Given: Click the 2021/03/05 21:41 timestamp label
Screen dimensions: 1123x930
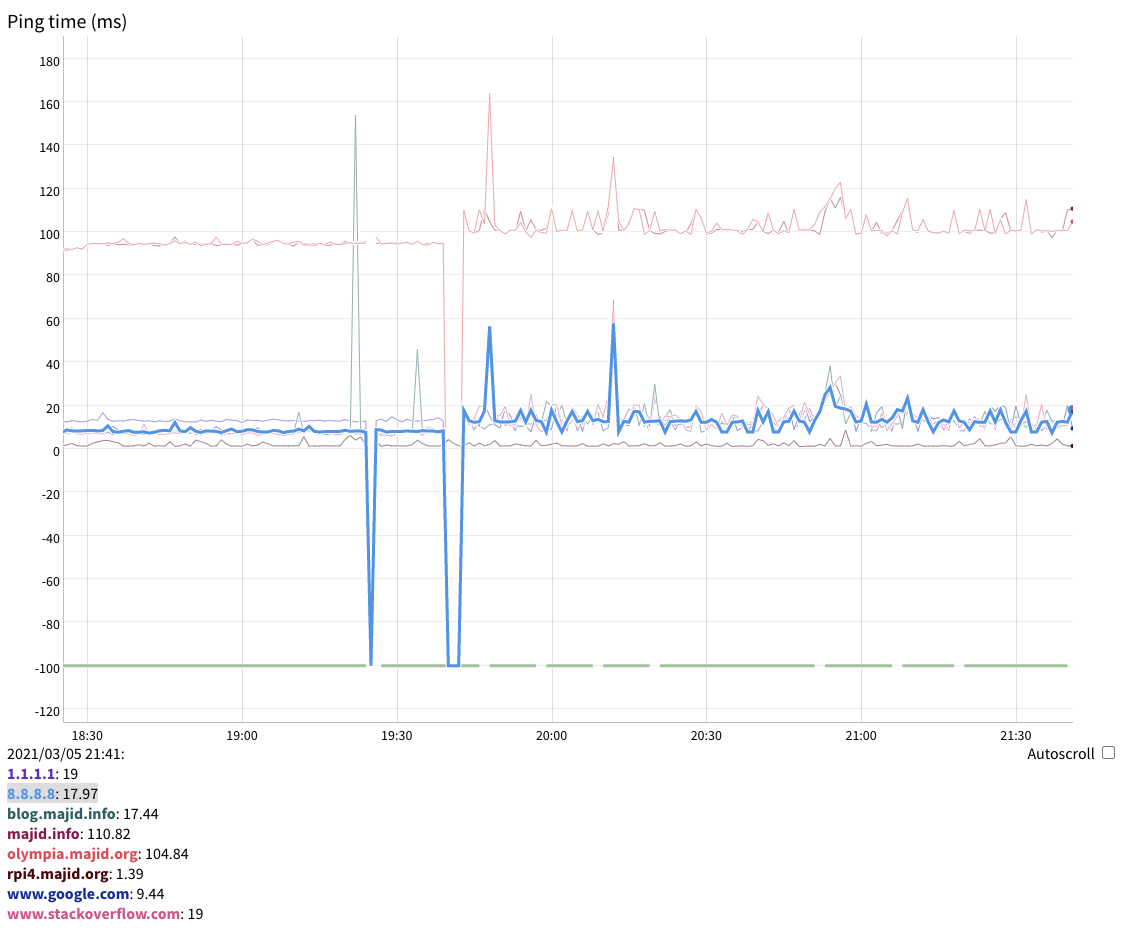Looking at the screenshot, I should click(x=66, y=754).
